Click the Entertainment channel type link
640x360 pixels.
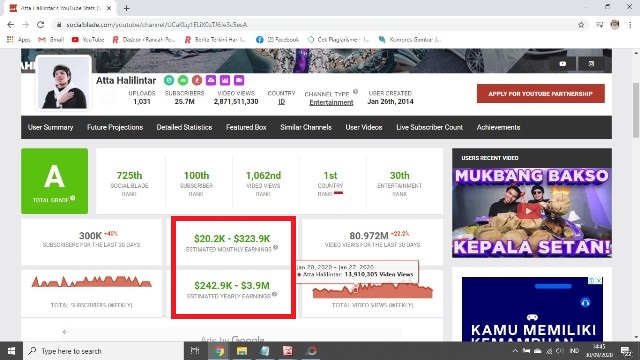click(x=331, y=102)
